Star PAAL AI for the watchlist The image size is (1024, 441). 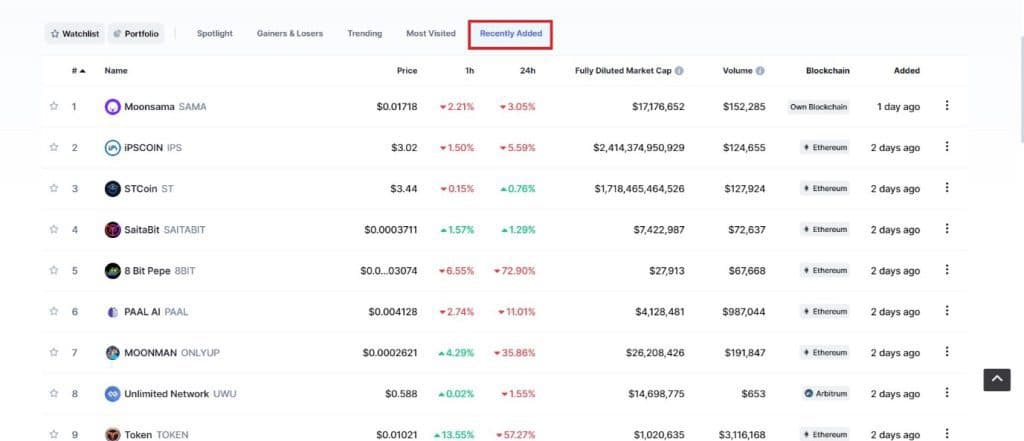pyautogui.click(x=54, y=311)
